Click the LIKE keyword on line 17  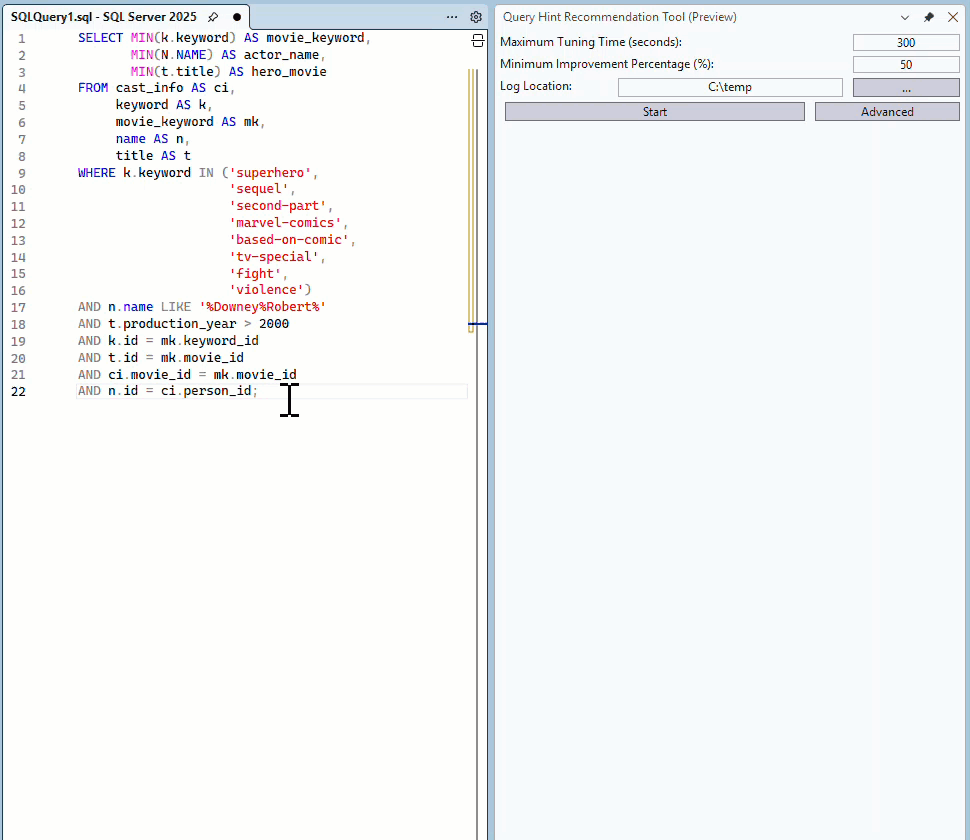coord(176,307)
